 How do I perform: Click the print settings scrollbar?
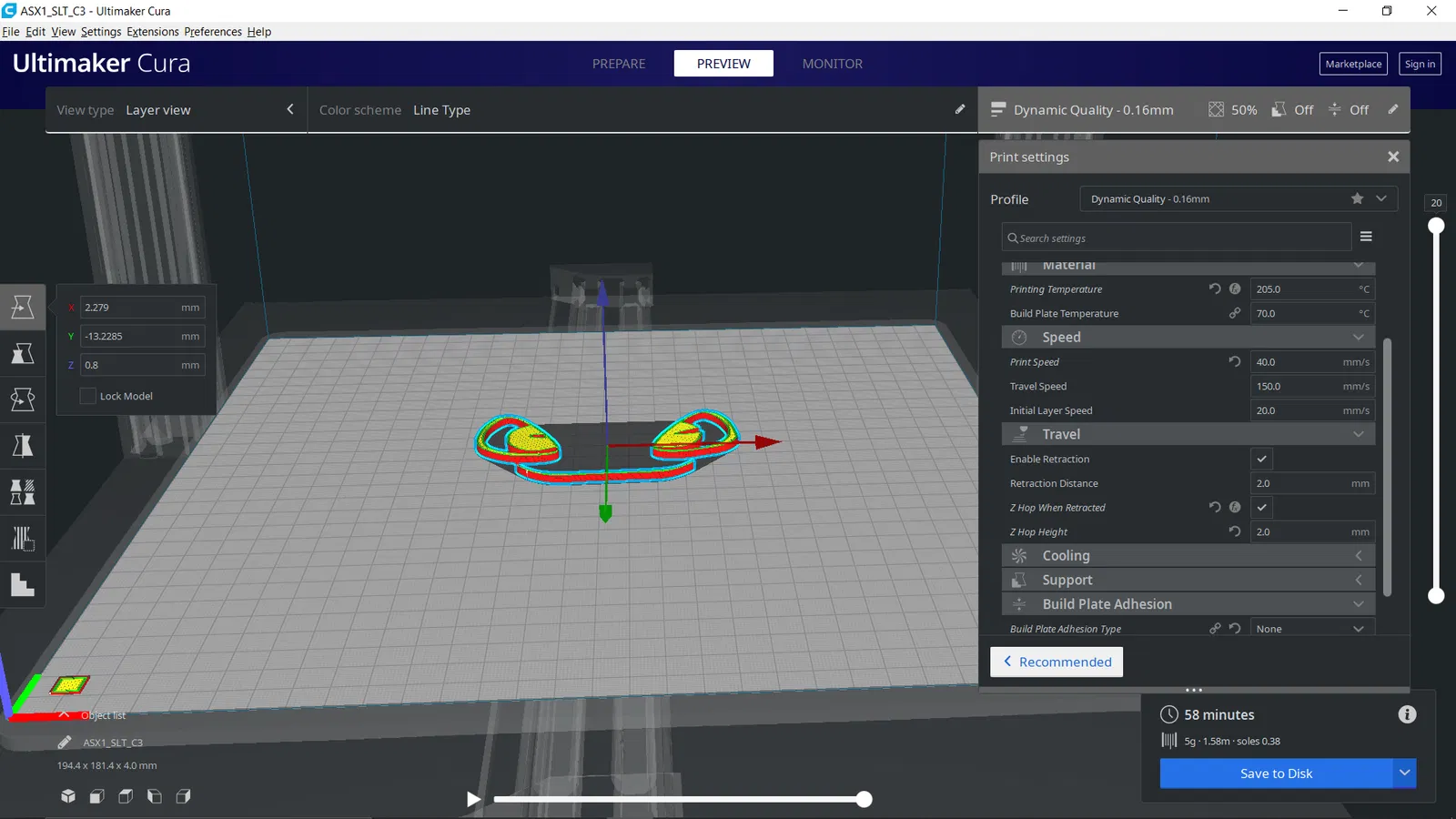click(x=1387, y=467)
